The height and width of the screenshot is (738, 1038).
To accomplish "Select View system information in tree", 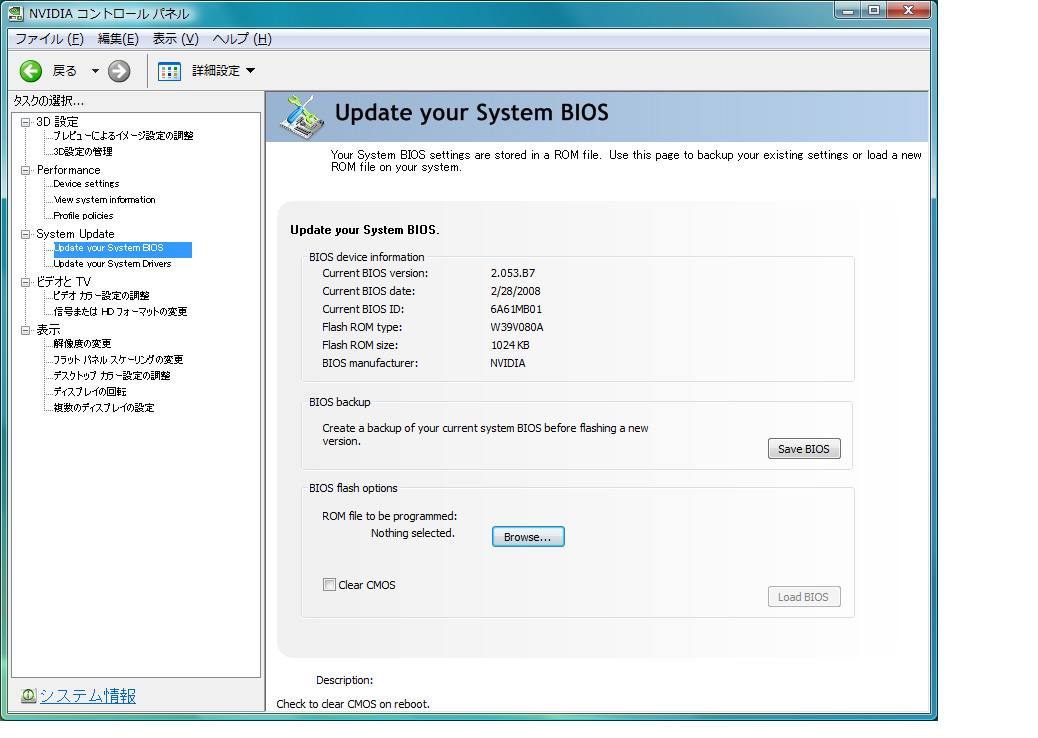I will click(104, 200).
